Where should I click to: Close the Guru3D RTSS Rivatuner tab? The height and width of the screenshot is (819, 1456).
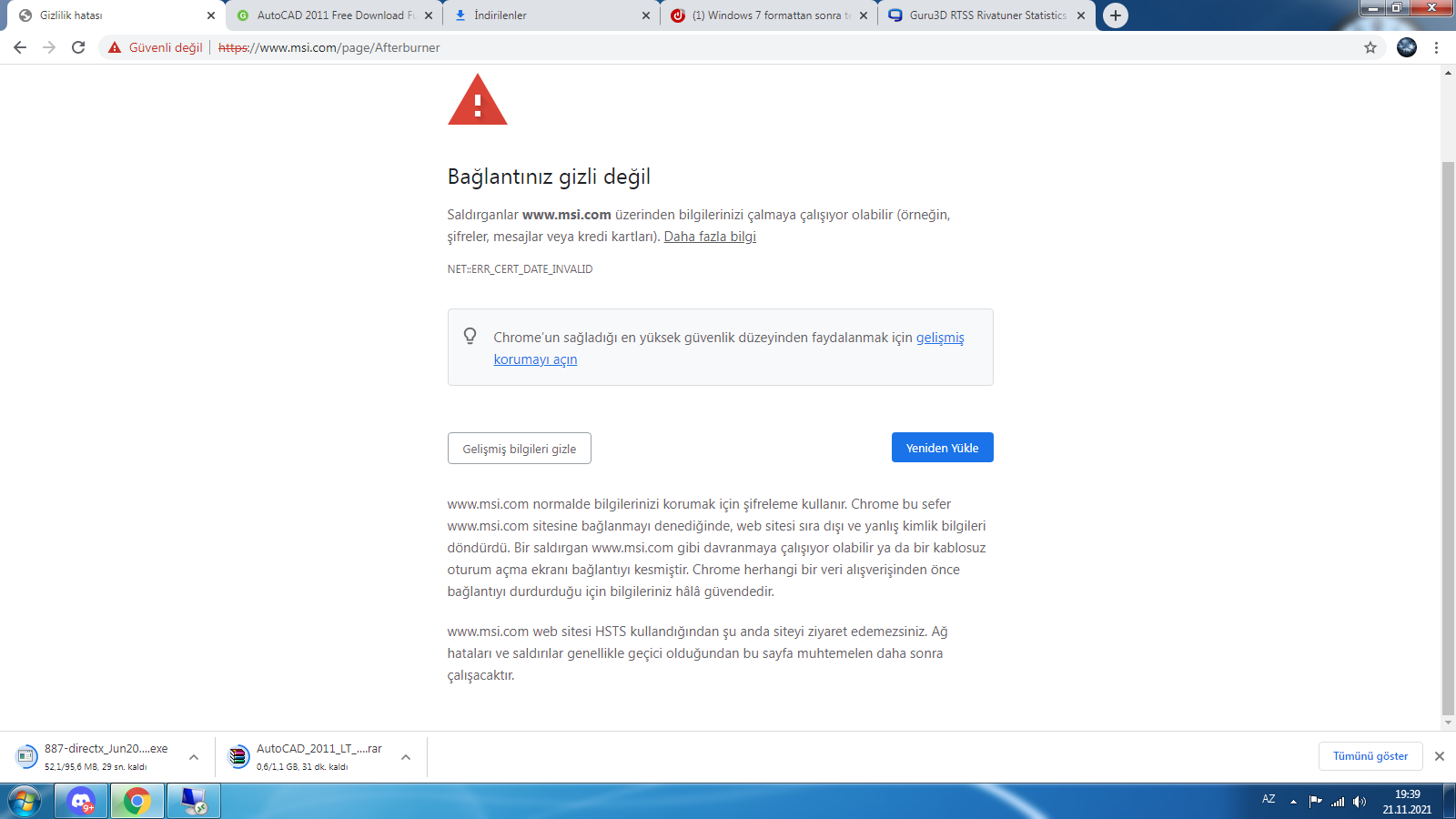pos(1081,15)
